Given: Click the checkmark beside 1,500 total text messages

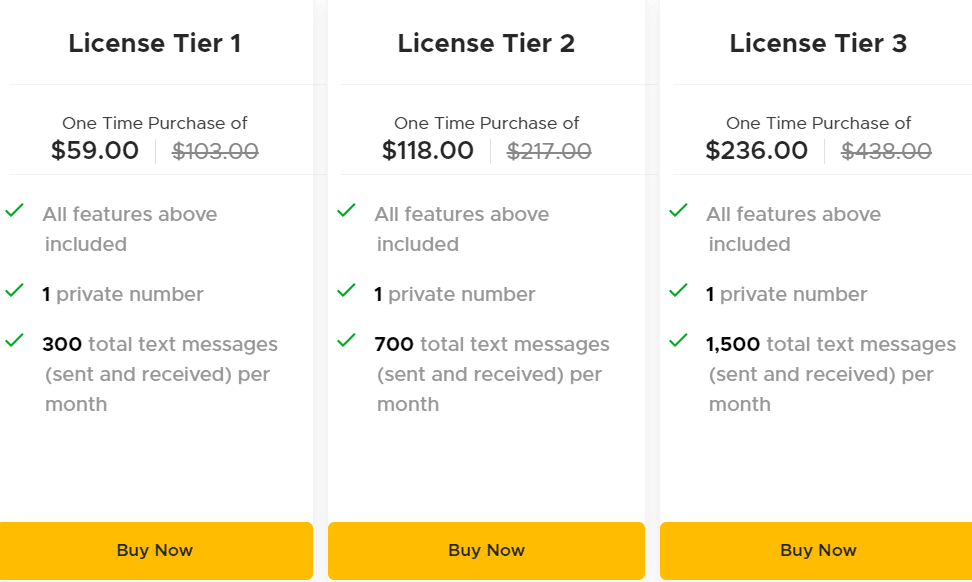Looking at the screenshot, I should [x=679, y=340].
